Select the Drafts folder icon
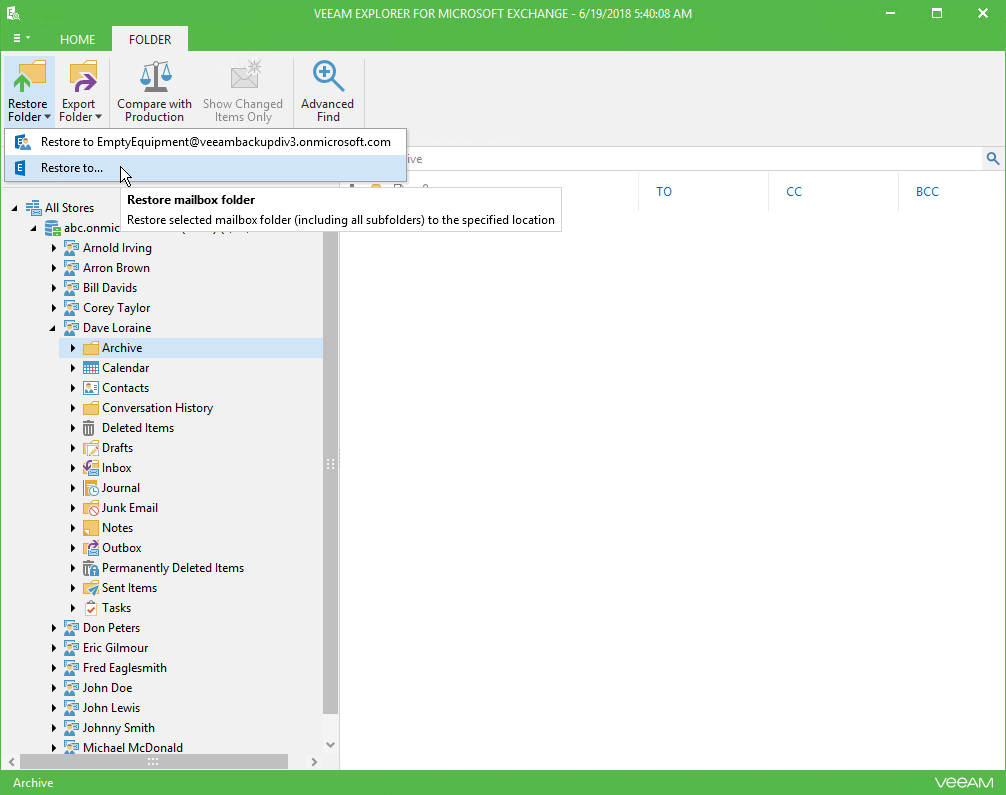This screenshot has height=795, width=1006. 91,448
